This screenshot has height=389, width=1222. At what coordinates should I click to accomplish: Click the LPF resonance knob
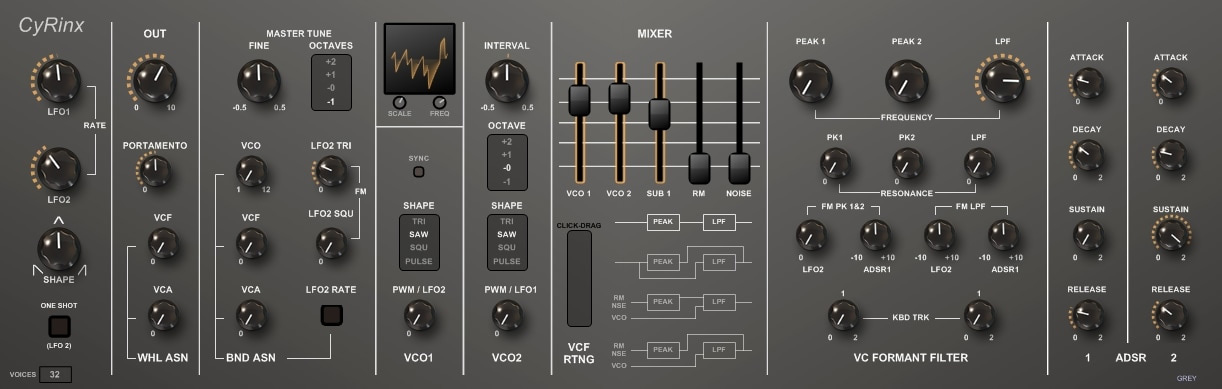(979, 163)
